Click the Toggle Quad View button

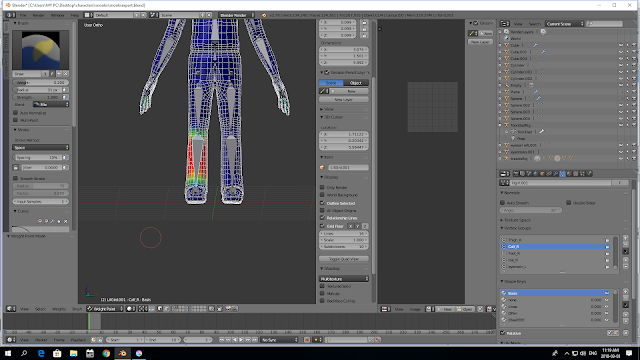click(344, 259)
